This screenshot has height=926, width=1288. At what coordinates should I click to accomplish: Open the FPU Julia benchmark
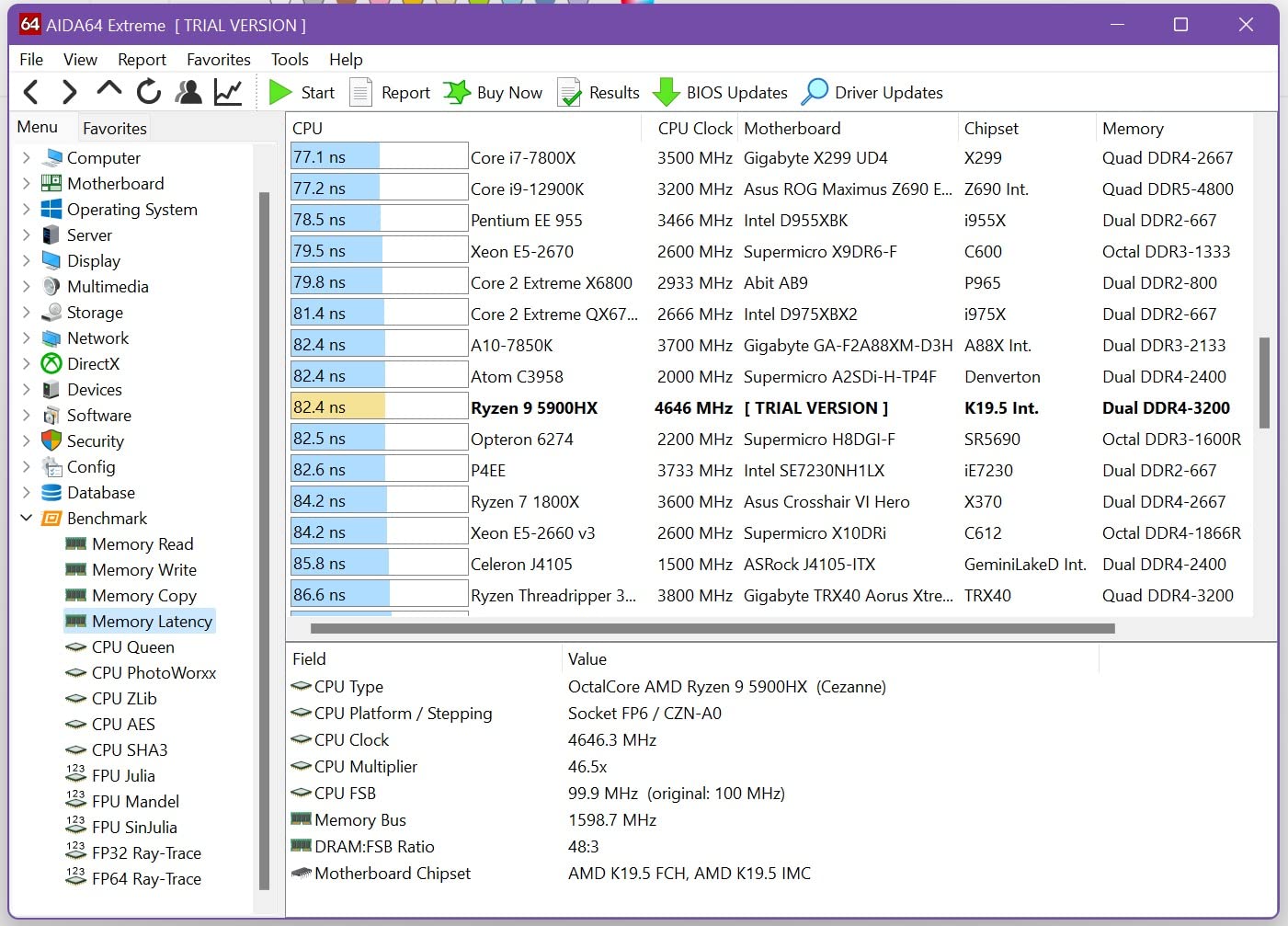tap(110, 776)
